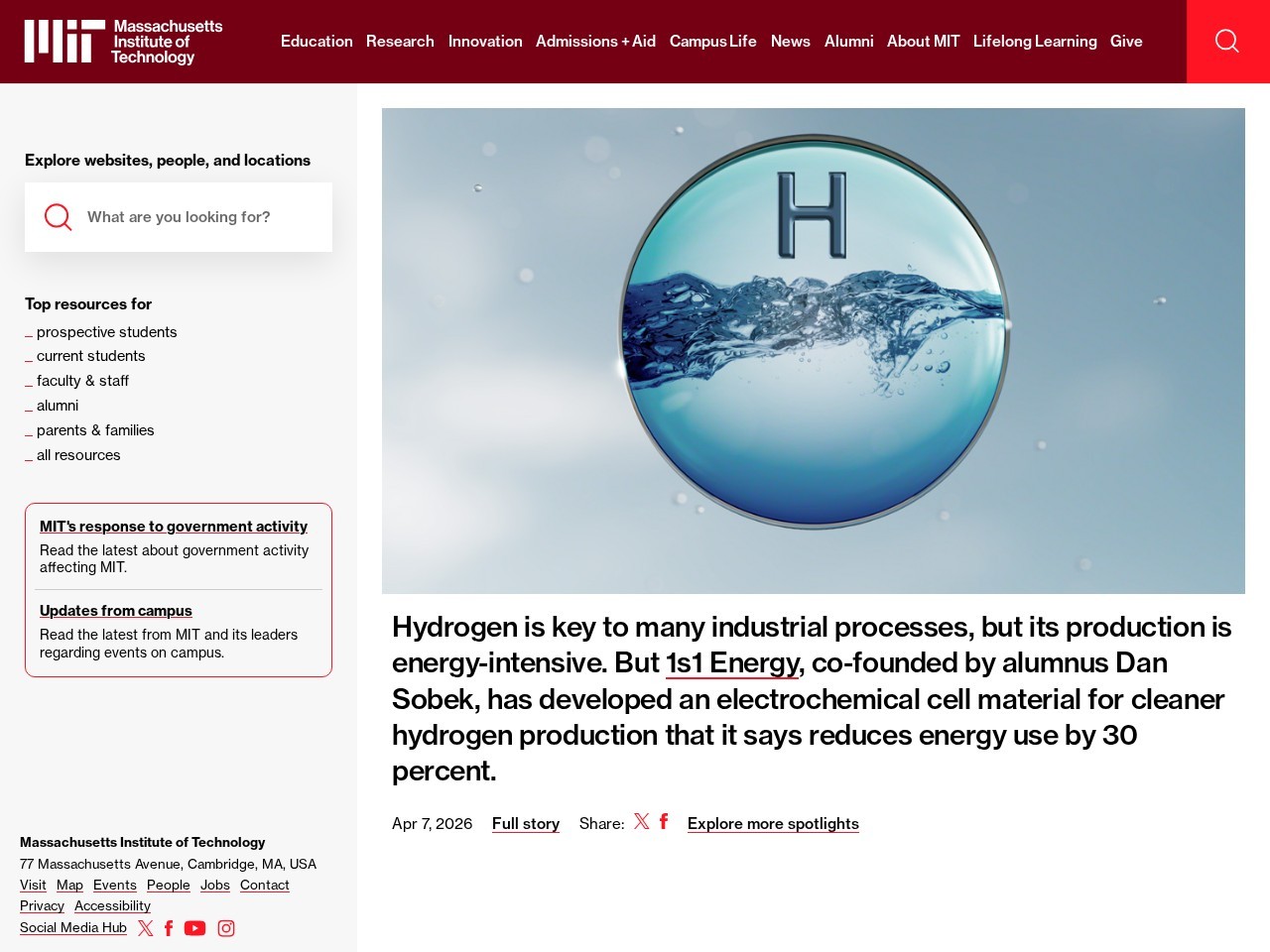Click the search icon in the red header box
The height and width of the screenshot is (952, 1270).
point(1227,41)
